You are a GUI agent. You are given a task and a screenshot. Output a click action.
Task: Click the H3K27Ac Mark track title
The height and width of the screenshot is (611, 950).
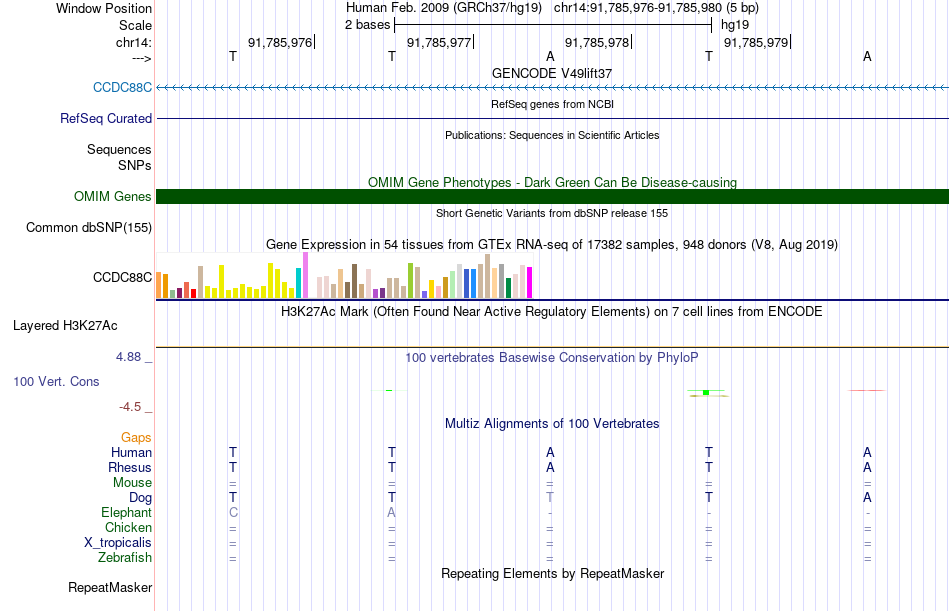click(552, 312)
